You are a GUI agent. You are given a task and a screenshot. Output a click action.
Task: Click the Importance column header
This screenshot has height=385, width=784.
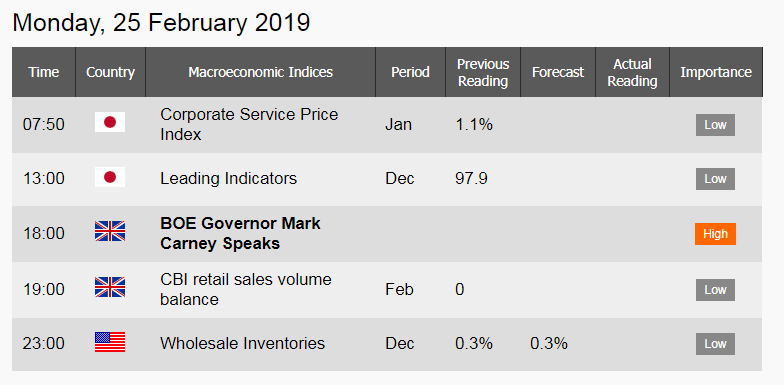click(716, 72)
